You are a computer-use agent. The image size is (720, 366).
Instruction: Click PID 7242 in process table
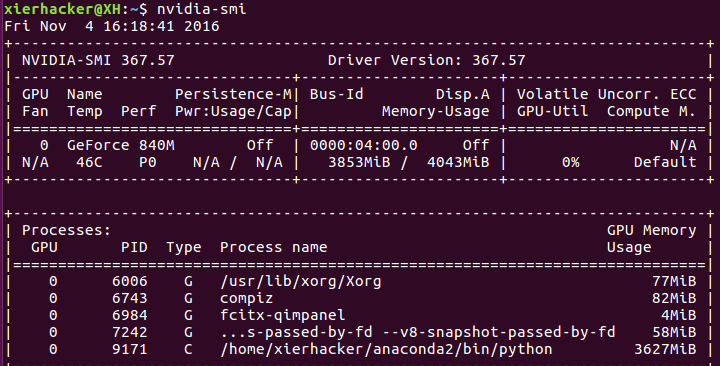click(130, 332)
